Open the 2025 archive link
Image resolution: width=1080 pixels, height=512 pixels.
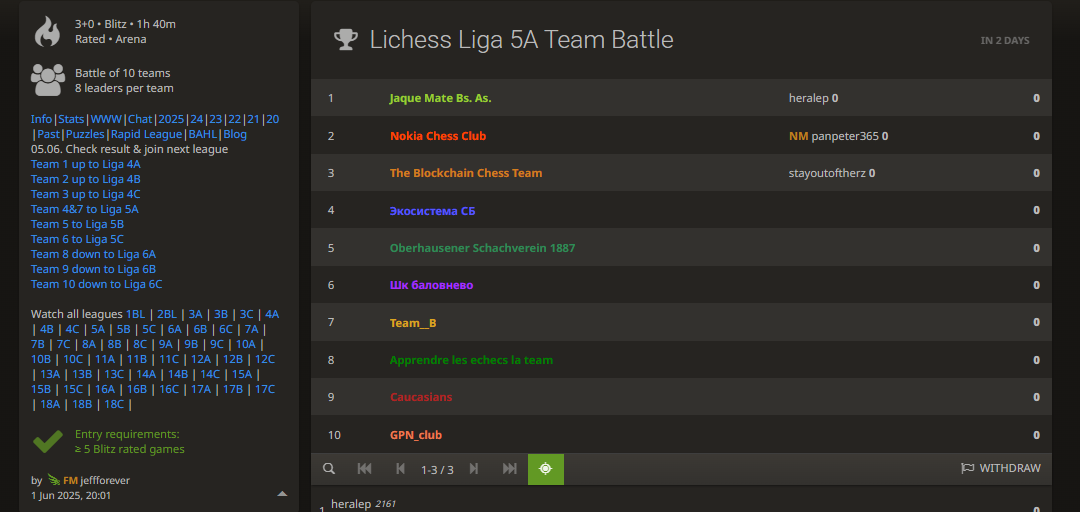(x=172, y=119)
